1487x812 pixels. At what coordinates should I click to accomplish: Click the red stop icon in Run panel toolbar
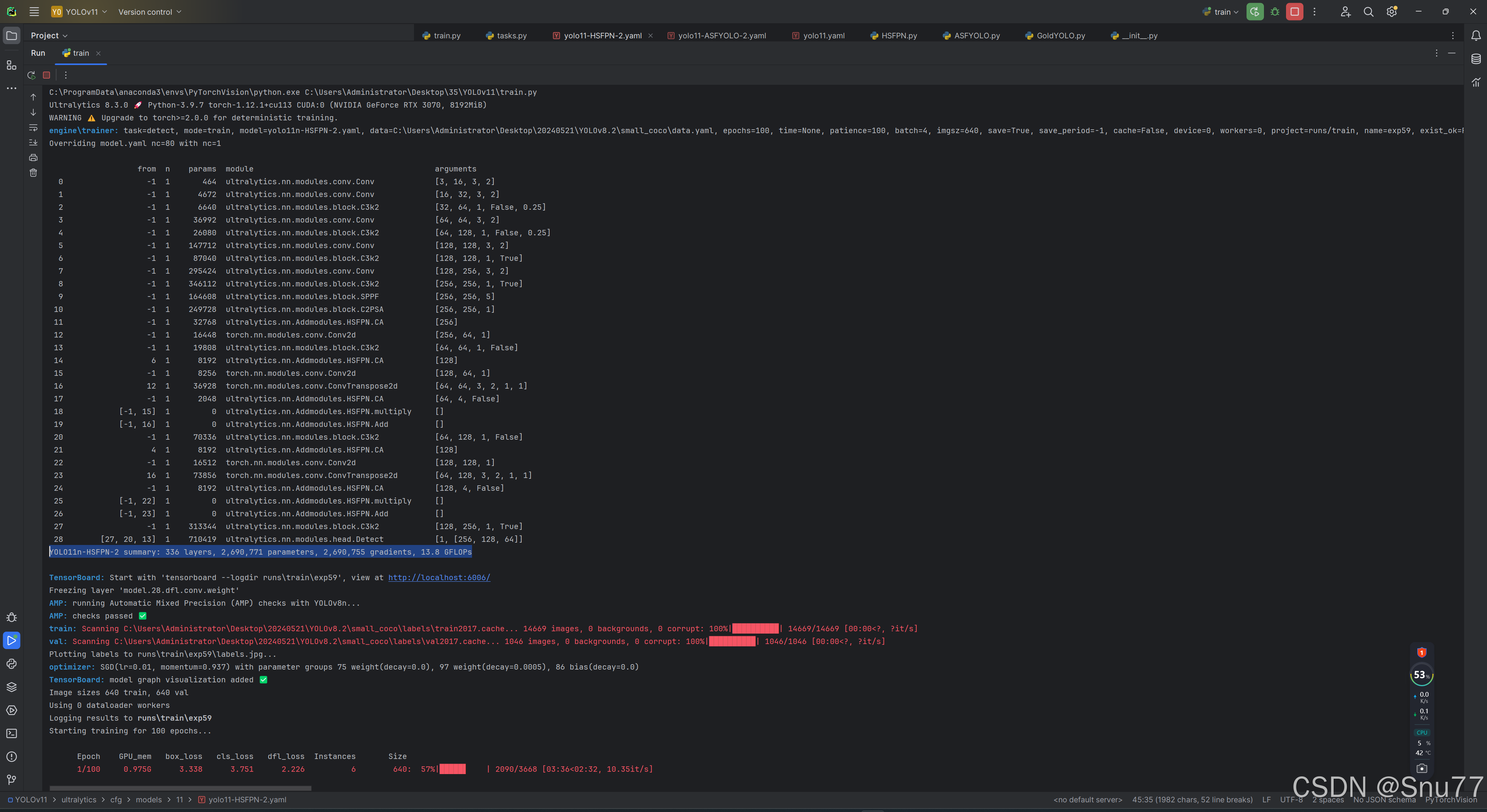click(x=47, y=75)
